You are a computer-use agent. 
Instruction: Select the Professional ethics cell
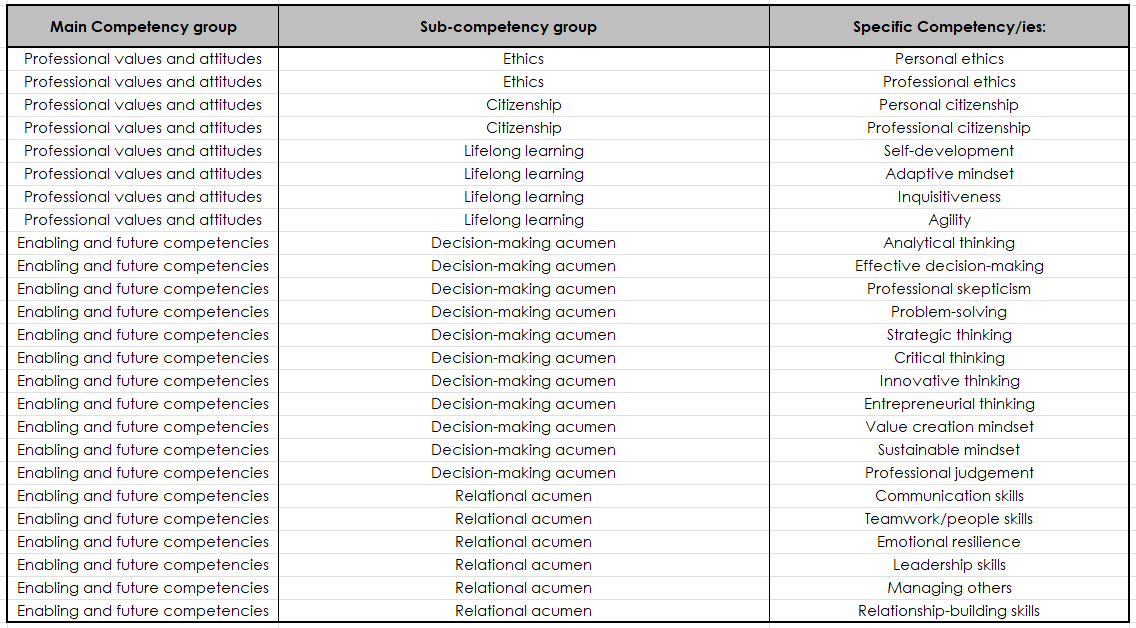click(949, 82)
